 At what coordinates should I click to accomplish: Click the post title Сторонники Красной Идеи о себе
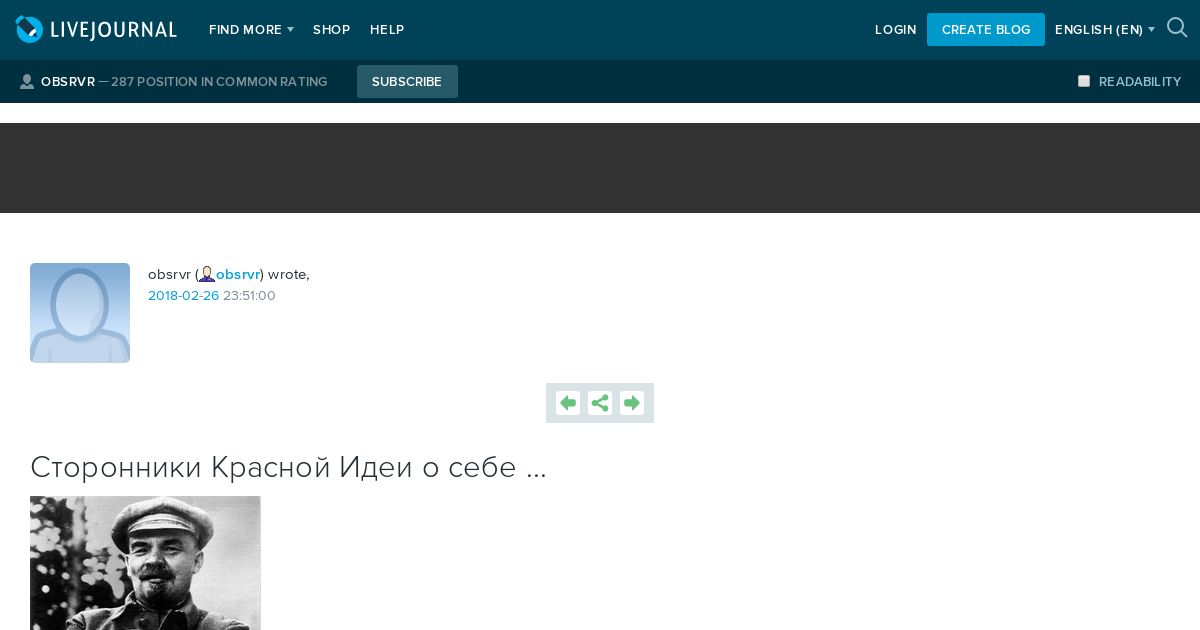288,467
